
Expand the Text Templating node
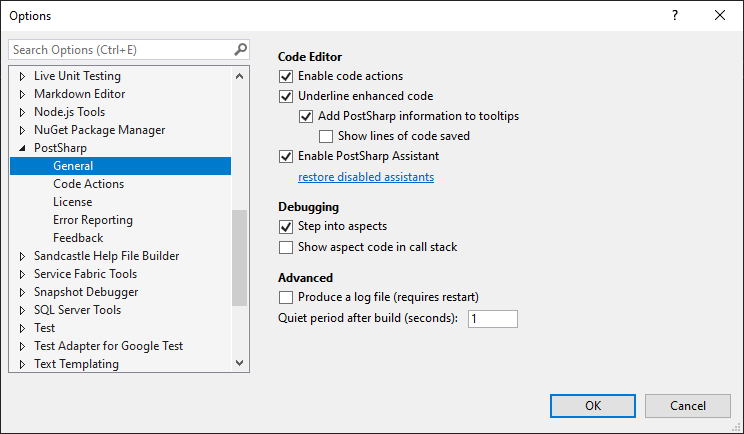(22, 364)
